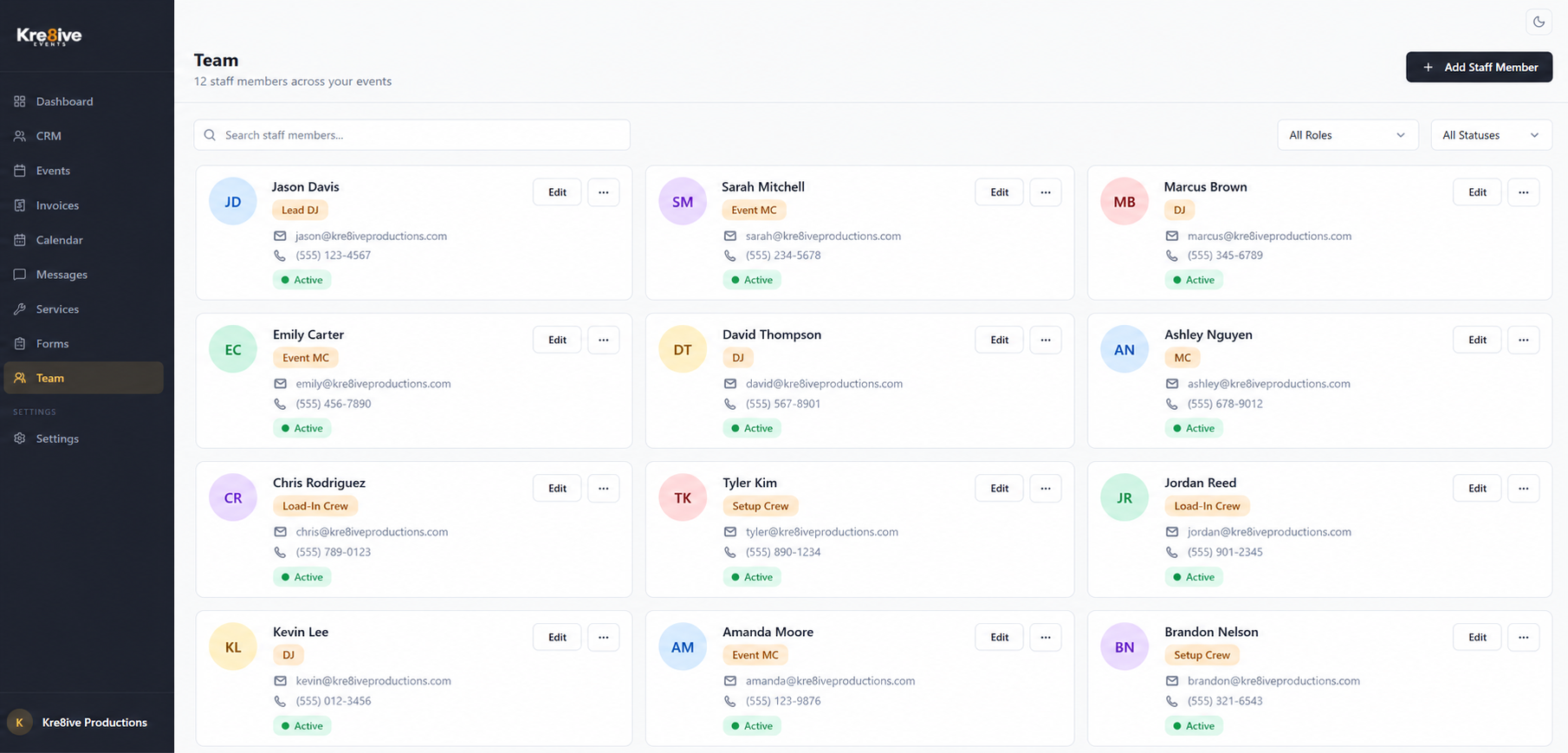Open more options for Jordan Reed

coord(1523,488)
